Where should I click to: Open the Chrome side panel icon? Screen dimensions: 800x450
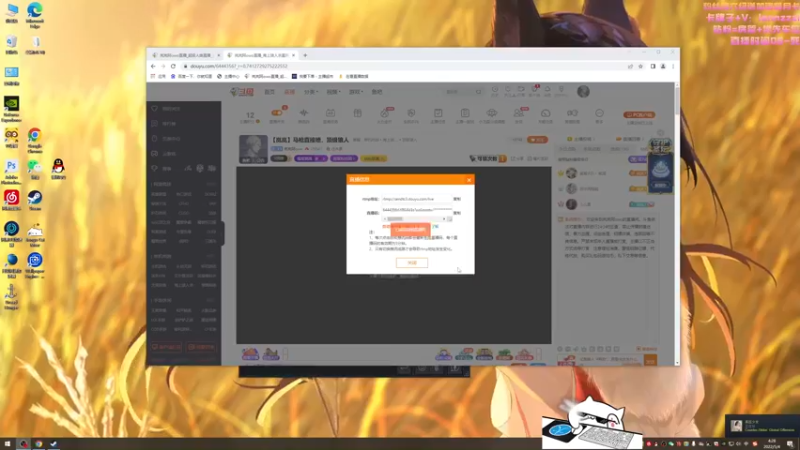653,66
